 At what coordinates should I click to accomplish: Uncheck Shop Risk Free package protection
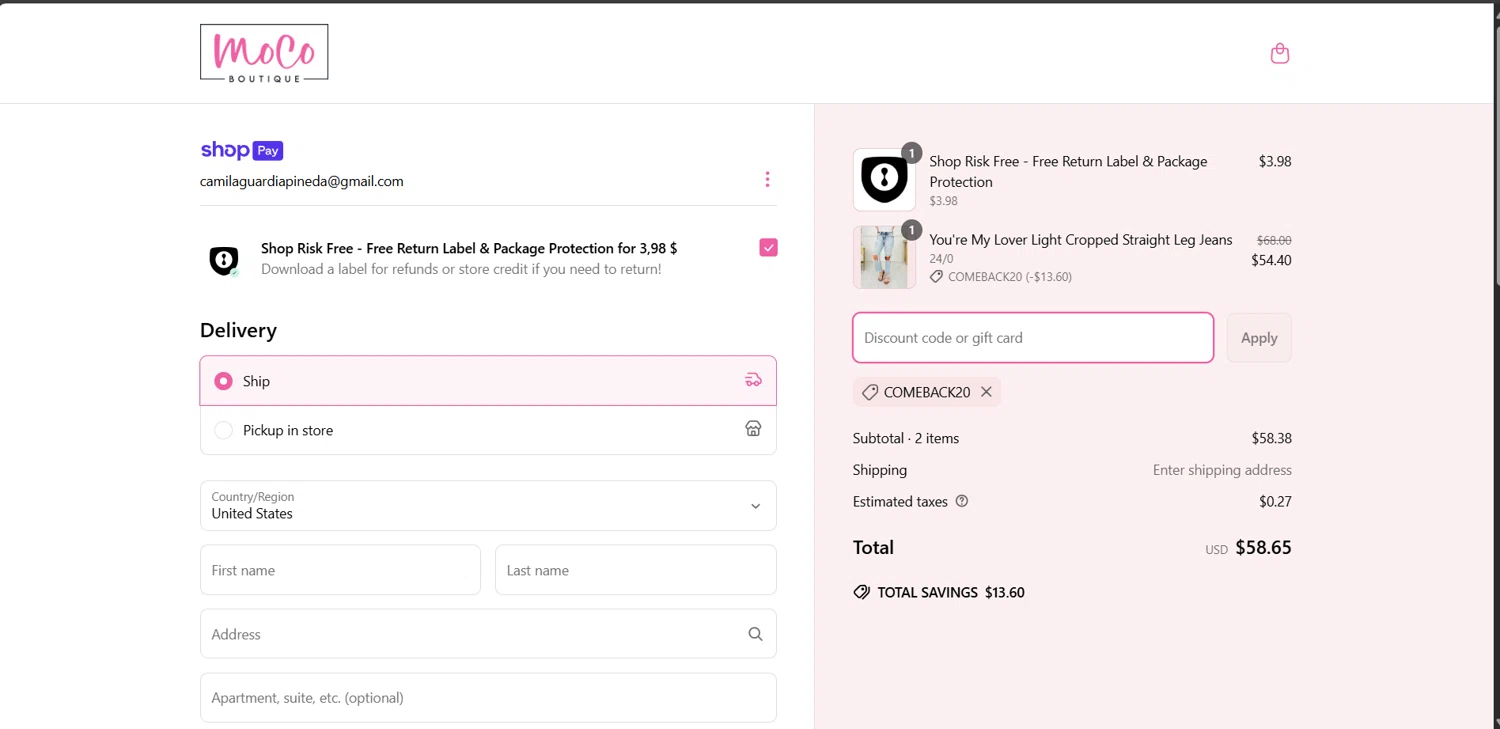point(768,248)
